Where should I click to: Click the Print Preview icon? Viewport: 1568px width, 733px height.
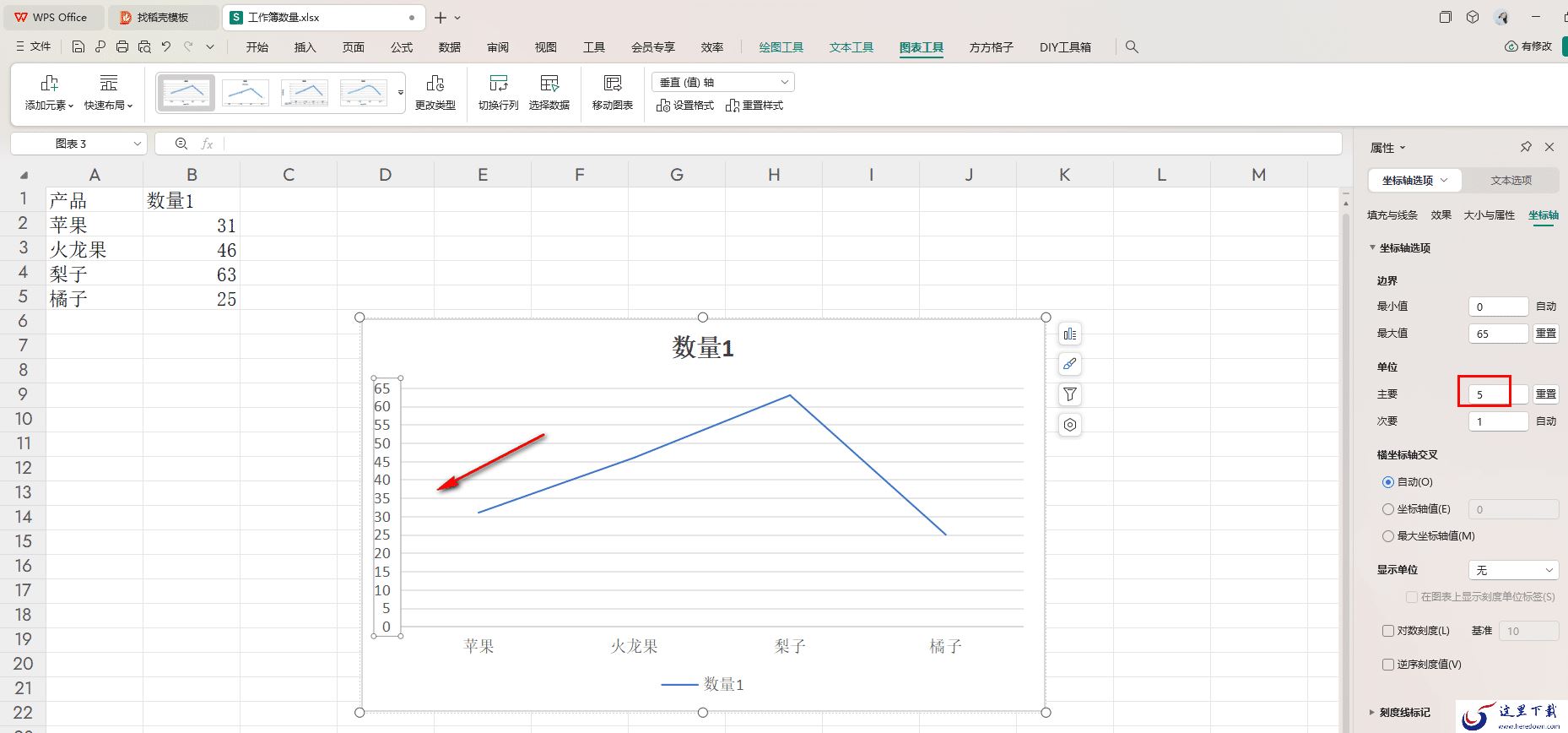coord(144,47)
